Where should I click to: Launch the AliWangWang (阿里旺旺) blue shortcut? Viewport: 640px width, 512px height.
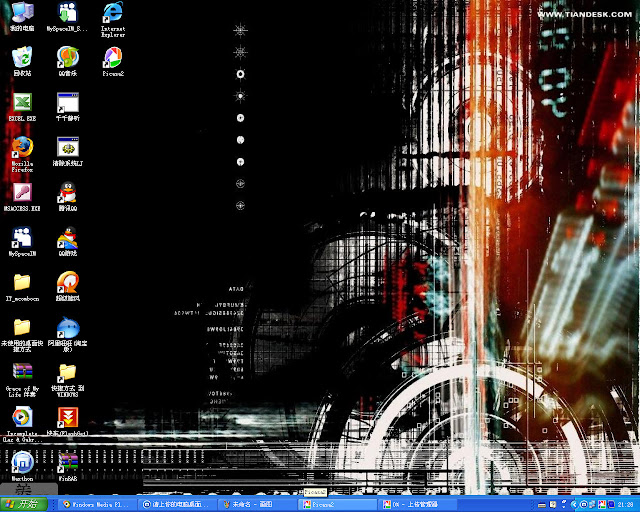[x=68, y=335]
